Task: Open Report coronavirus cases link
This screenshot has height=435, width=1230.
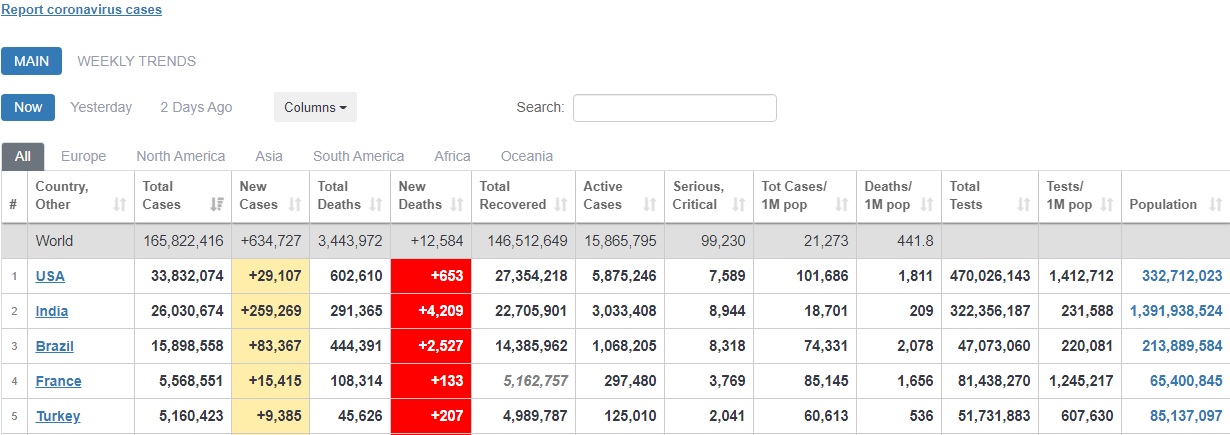Action: pos(81,9)
